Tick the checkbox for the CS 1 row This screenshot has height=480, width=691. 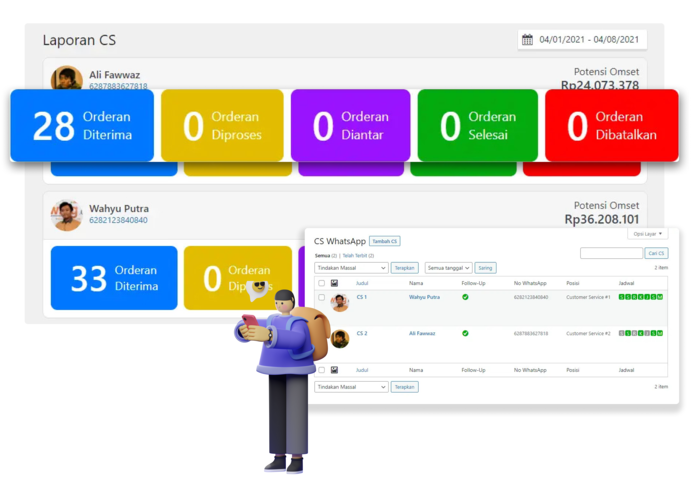tap(322, 298)
